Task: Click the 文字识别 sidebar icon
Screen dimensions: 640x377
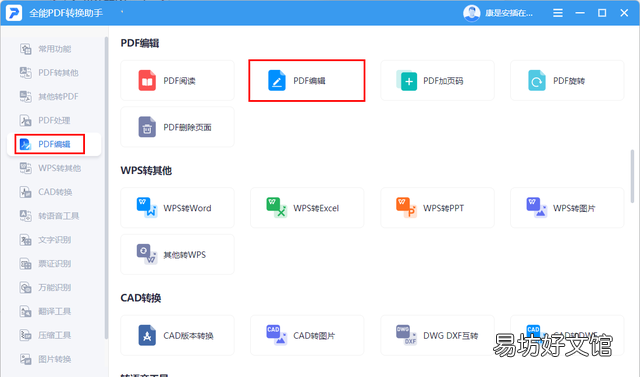Action: [x=25, y=240]
